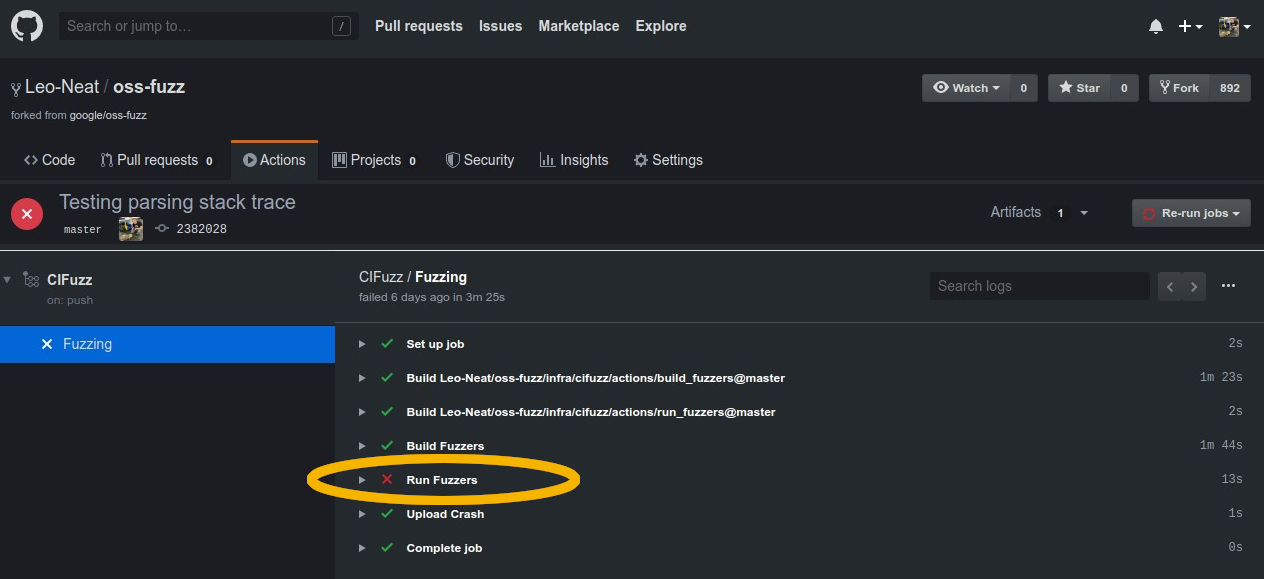Click the red X beside Run Fuzzers
Viewport: 1264px width, 579px height.
(x=387, y=479)
